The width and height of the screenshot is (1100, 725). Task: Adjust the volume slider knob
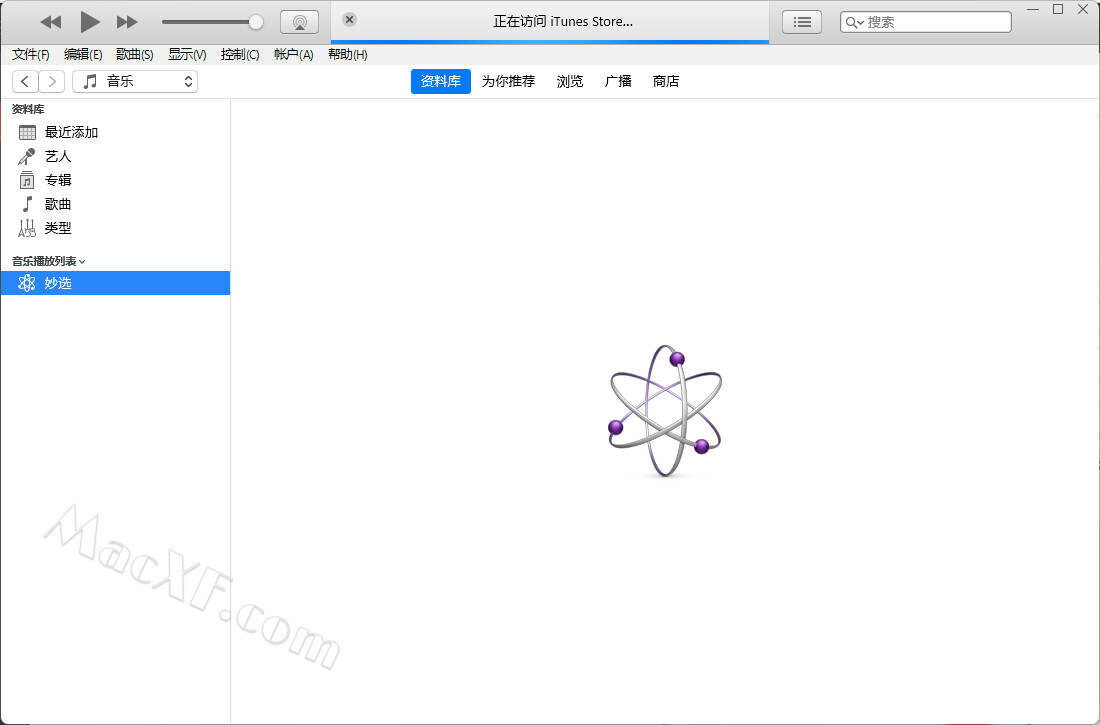pyautogui.click(x=256, y=22)
